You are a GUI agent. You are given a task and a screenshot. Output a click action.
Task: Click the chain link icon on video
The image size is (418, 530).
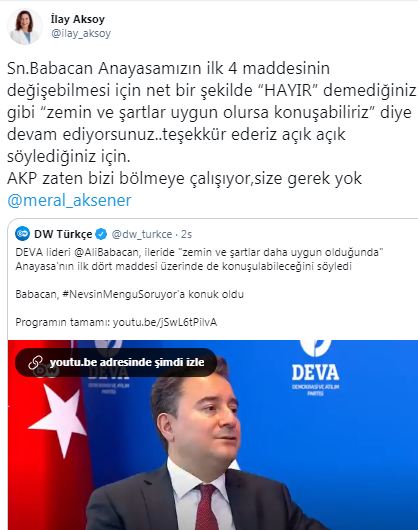tap(35, 362)
